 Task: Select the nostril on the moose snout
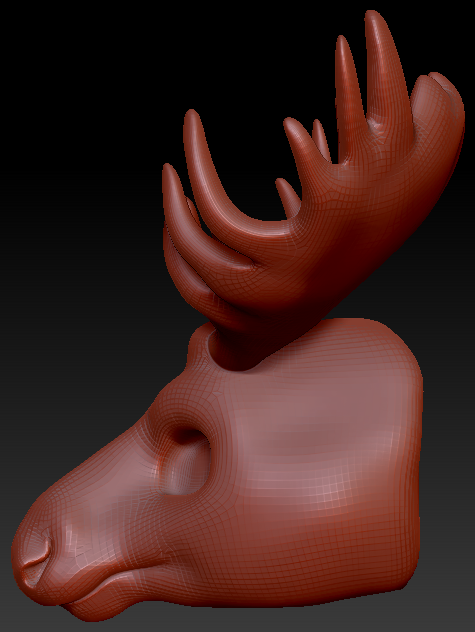[x=40, y=554]
